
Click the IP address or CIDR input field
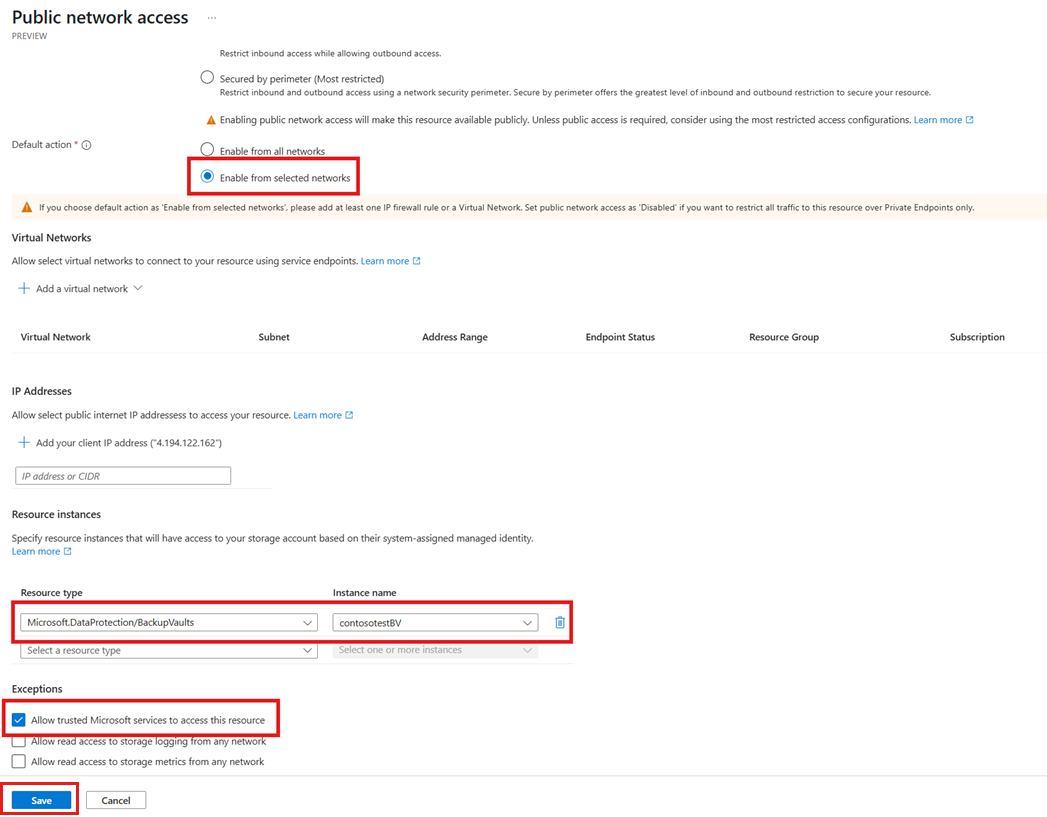point(123,476)
